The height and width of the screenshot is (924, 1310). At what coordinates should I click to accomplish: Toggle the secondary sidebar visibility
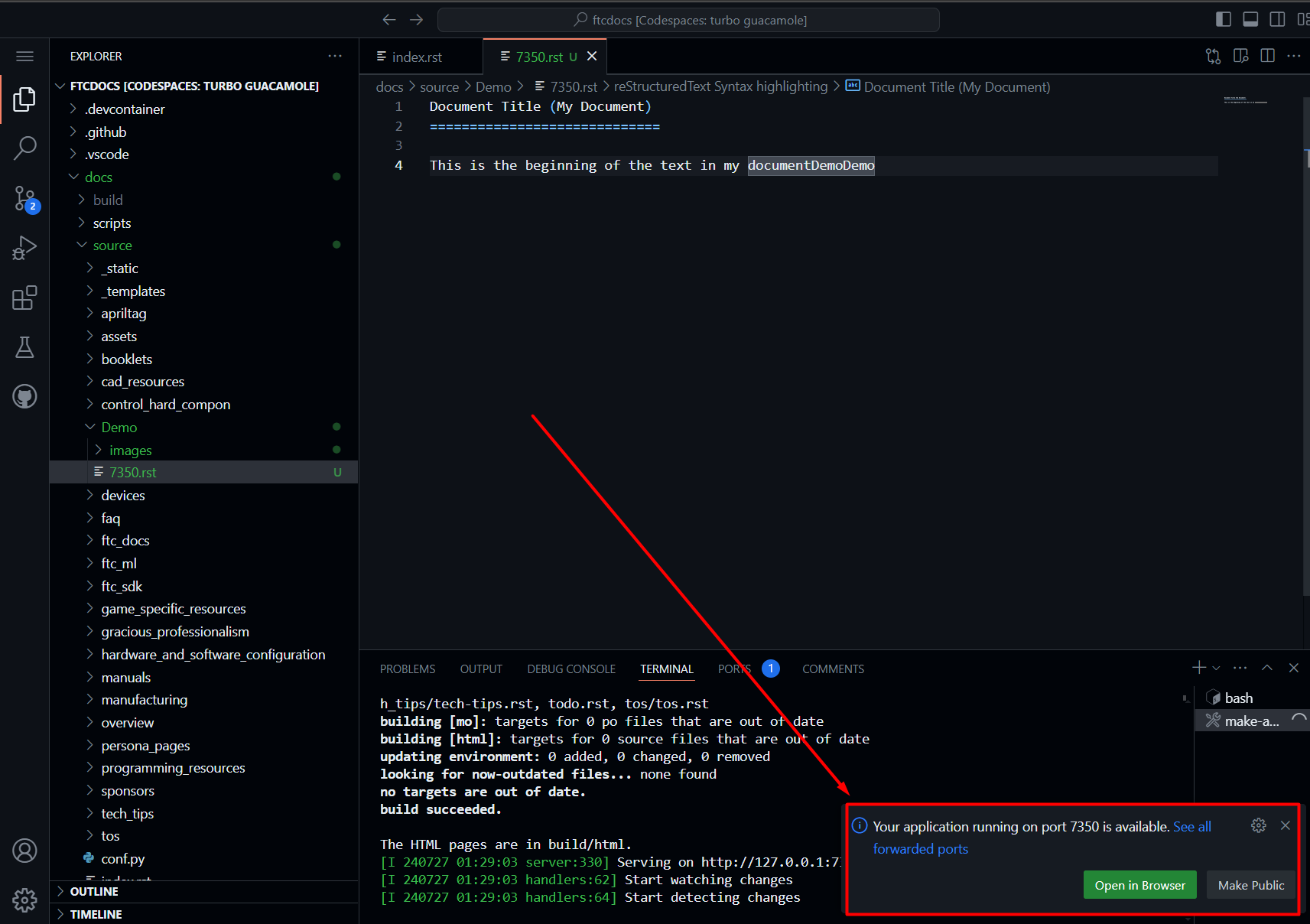coord(1277,19)
